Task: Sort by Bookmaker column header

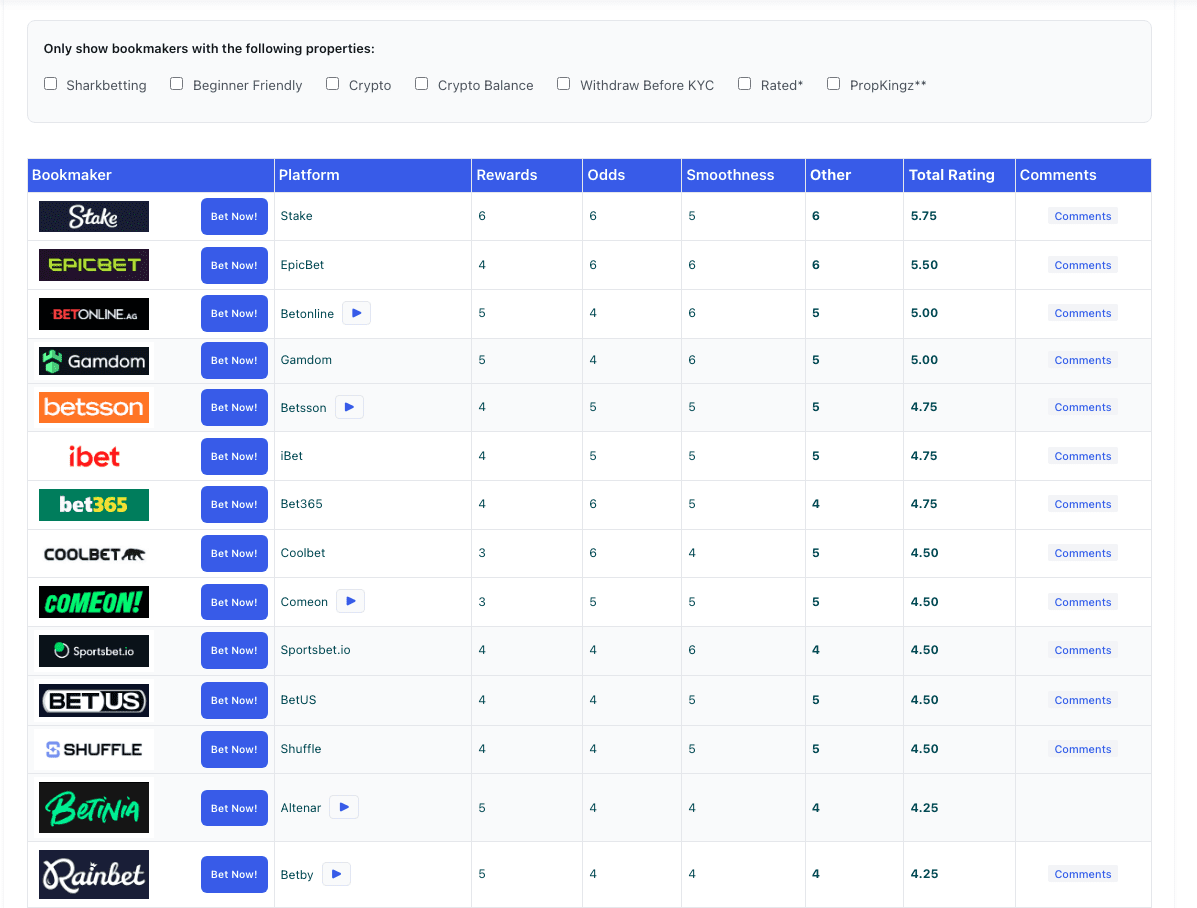Action: tap(150, 175)
